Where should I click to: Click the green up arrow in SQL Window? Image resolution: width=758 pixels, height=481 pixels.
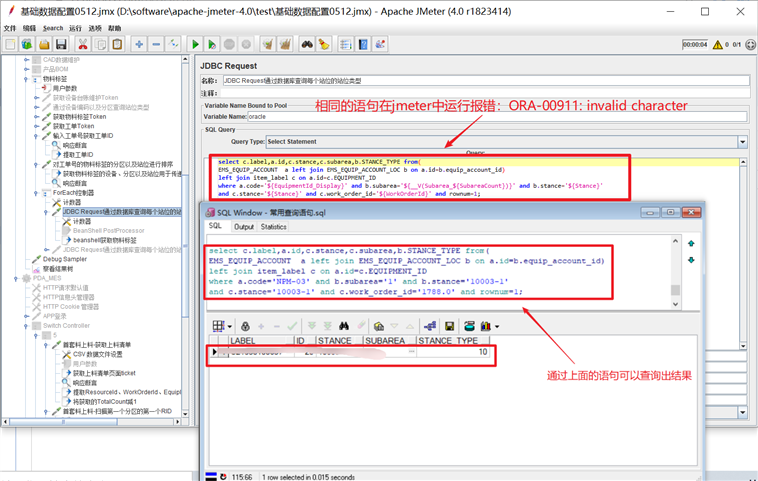[691, 244]
